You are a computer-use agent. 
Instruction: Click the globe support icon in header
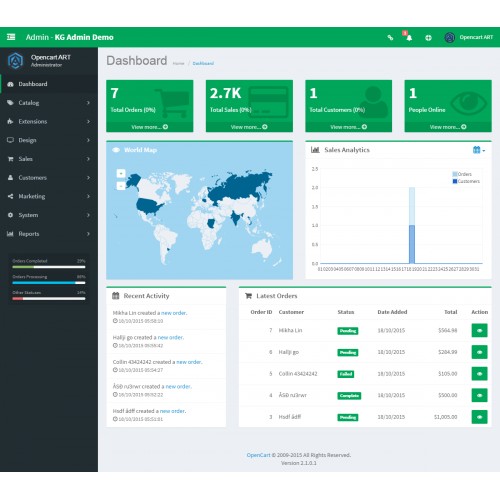[428, 38]
